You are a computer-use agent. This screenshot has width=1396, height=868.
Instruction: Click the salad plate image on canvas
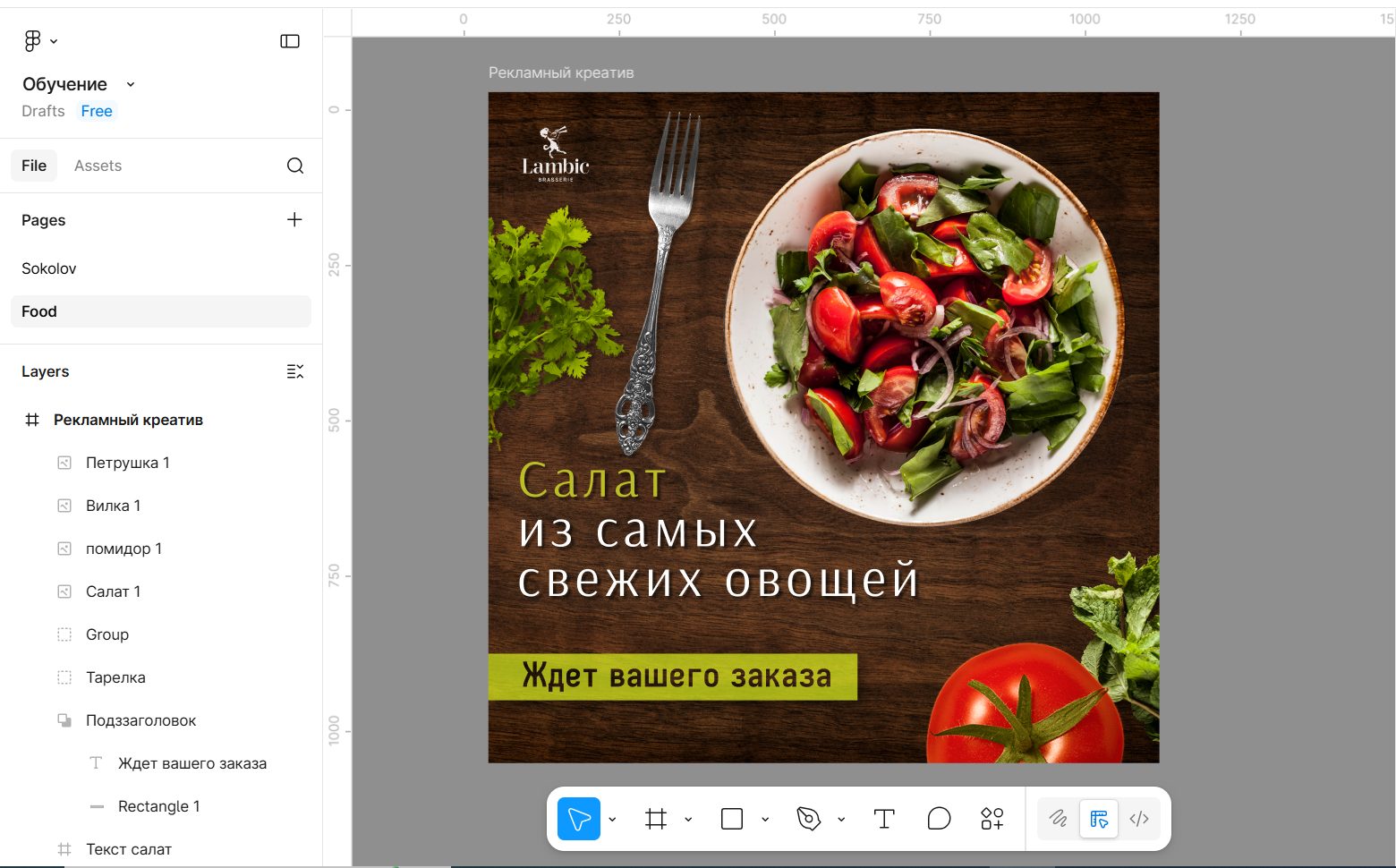(924, 327)
